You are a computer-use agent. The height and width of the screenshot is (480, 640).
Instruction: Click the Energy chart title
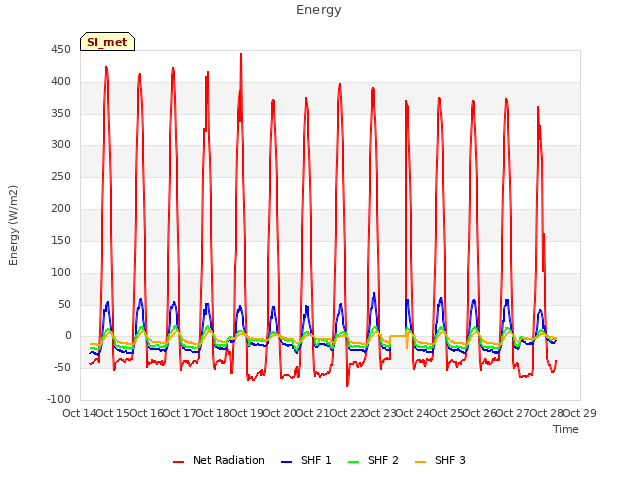point(319,10)
